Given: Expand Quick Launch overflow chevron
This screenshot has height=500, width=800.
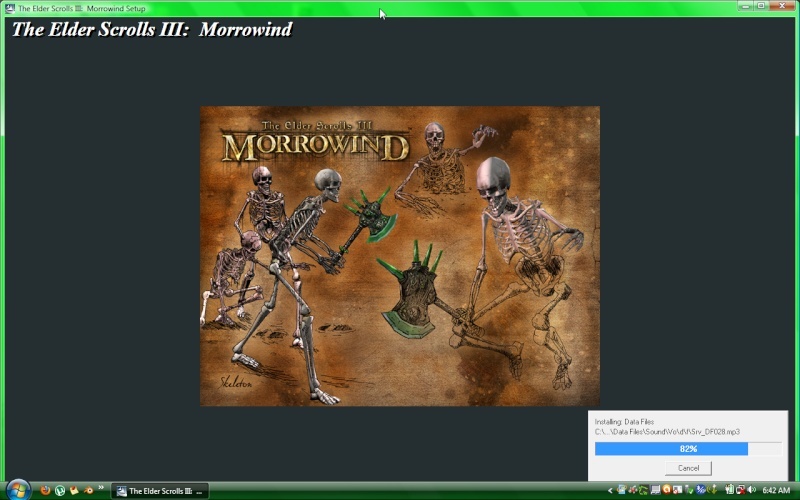Looking at the screenshot, I should (x=101, y=488).
